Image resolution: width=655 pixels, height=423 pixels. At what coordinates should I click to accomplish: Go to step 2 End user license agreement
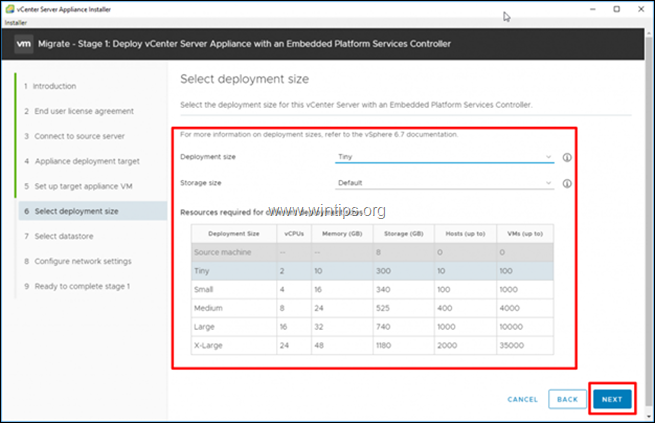(x=79, y=111)
